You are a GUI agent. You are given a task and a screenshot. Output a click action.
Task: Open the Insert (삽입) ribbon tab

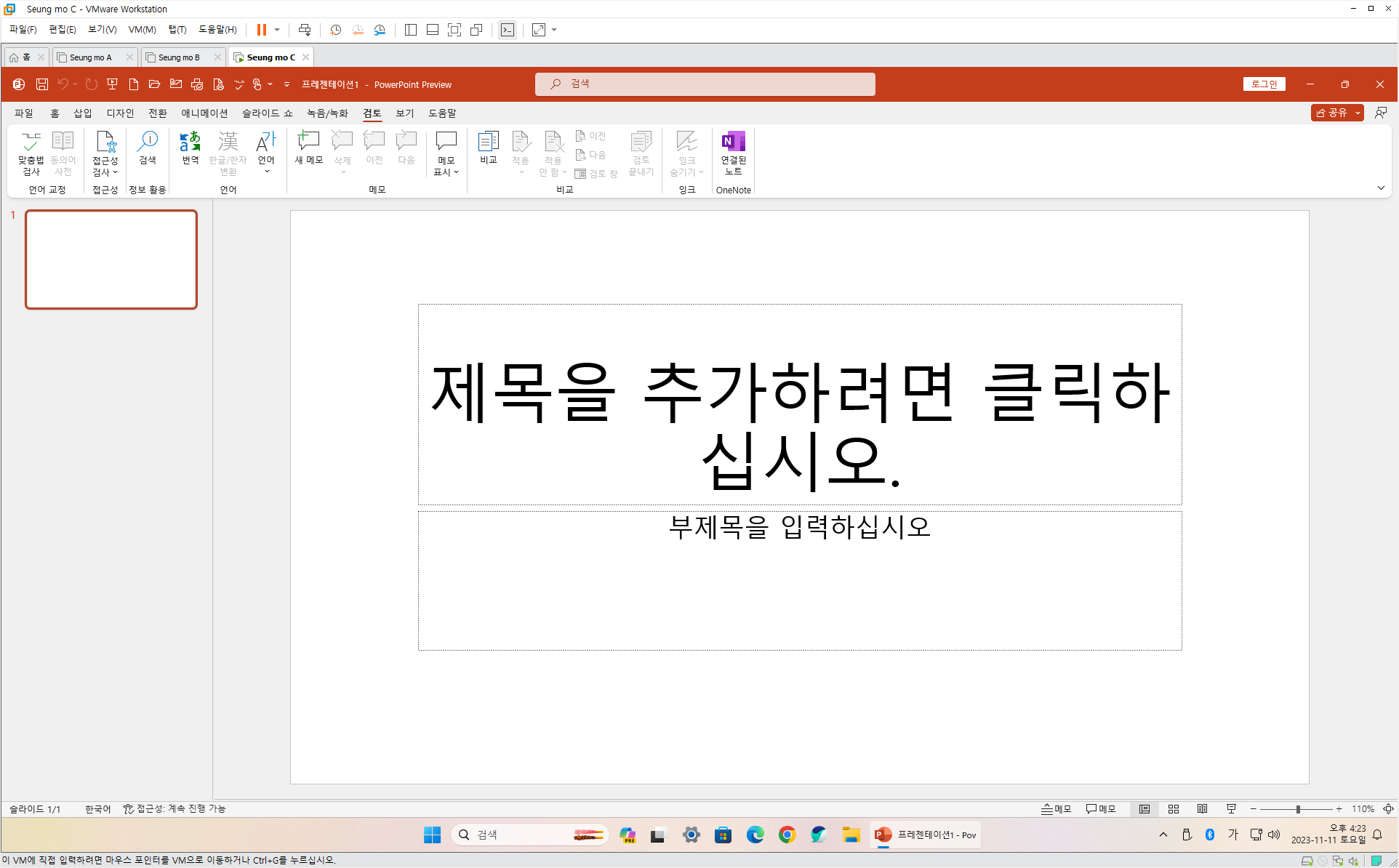pyautogui.click(x=82, y=113)
